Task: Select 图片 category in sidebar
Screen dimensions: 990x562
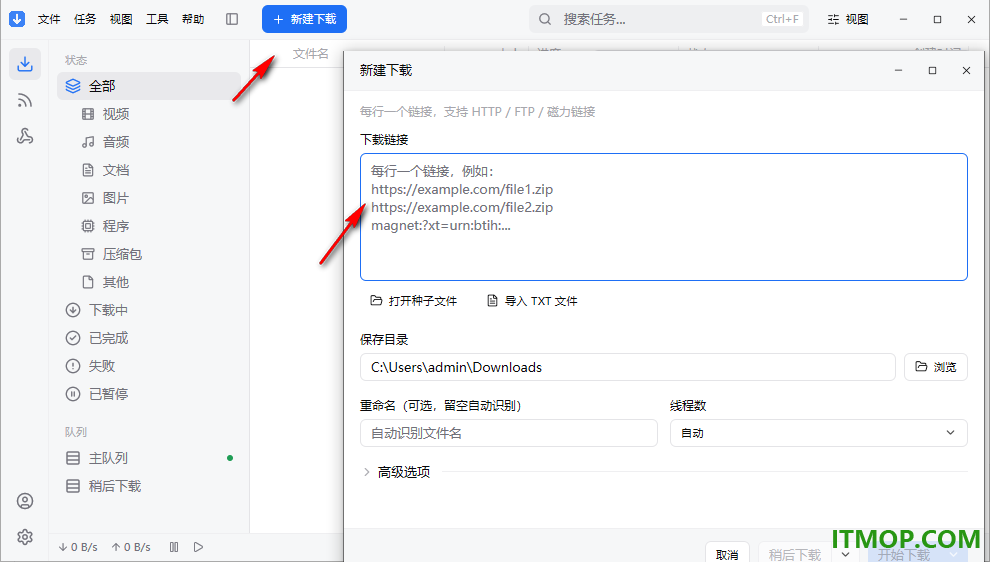Action: point(149,198)
